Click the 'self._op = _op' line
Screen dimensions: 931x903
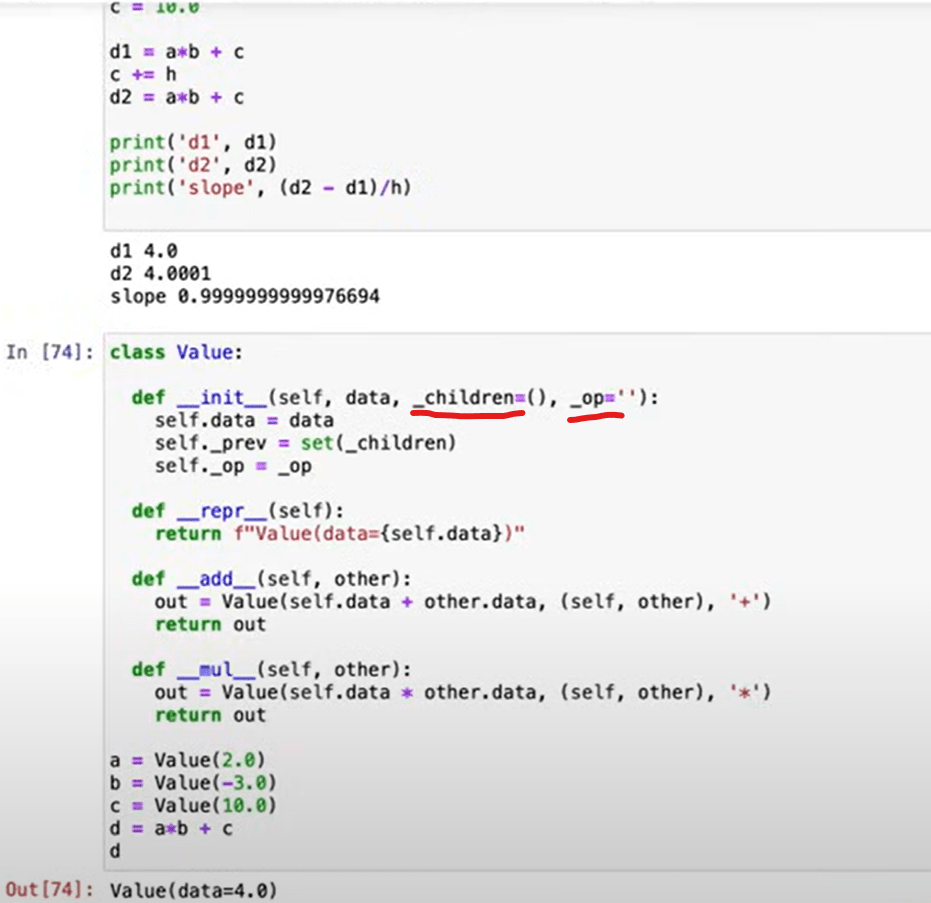[x=233, y=466]
